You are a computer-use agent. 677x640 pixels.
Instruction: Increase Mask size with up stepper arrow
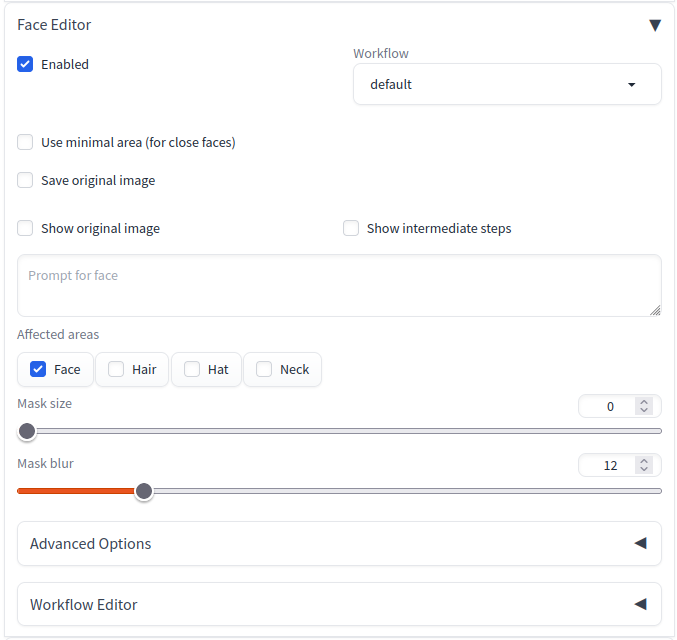644,402
